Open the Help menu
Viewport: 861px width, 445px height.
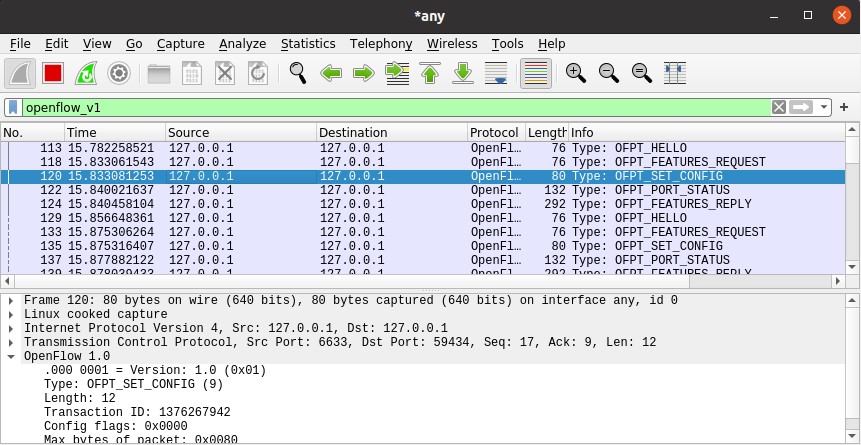point(551,44)
